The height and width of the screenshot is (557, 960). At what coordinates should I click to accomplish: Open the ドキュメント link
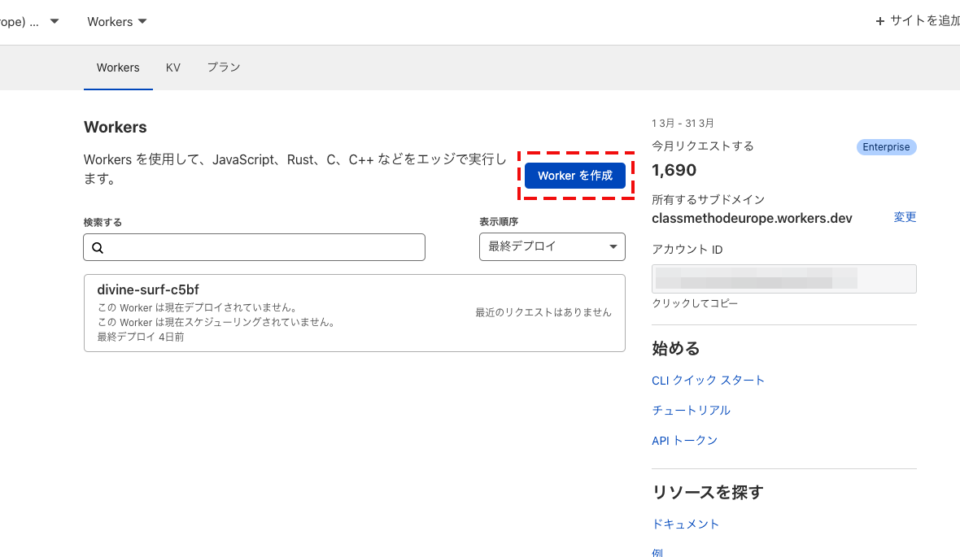pyautogui.click(x=685, y=525)
